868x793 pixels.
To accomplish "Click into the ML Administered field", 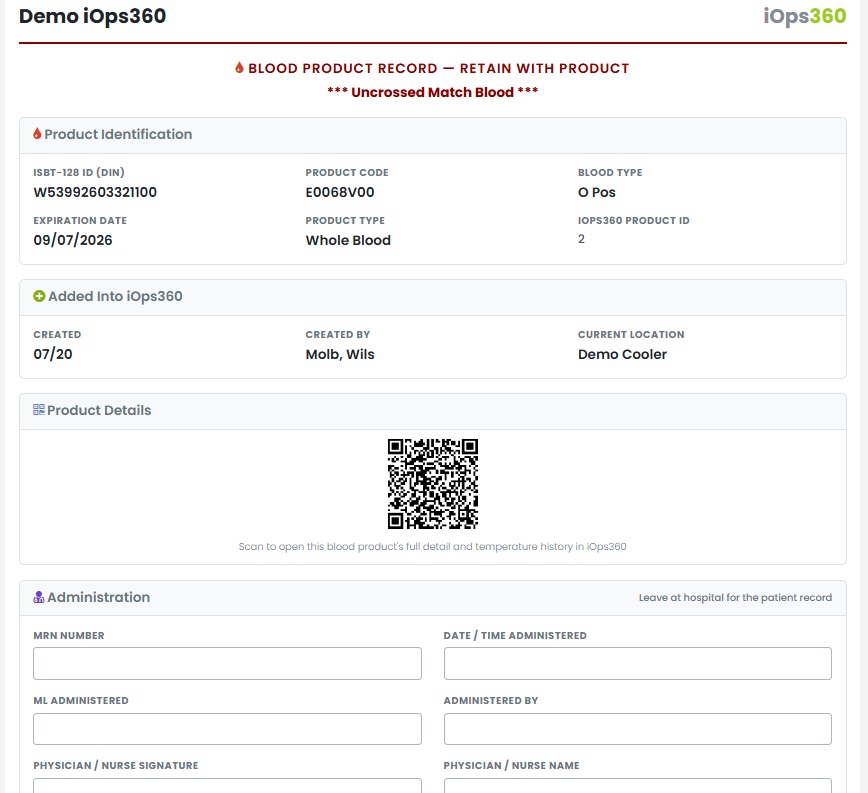I will 228,729.
